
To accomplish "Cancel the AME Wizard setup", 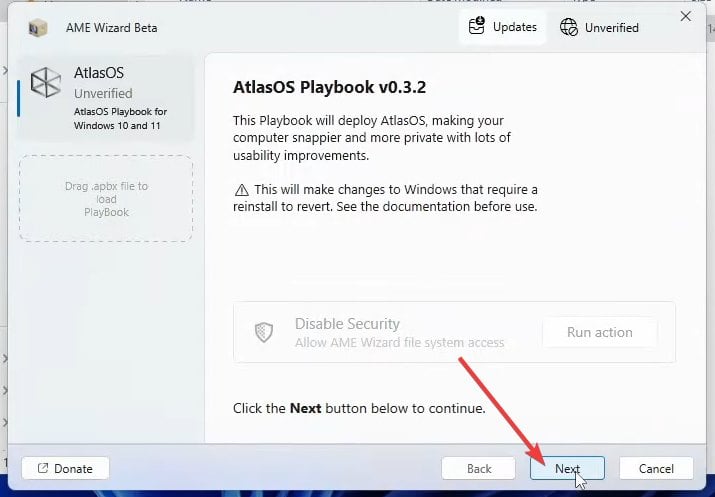I will pyautogui.click(x=656, y=468).
